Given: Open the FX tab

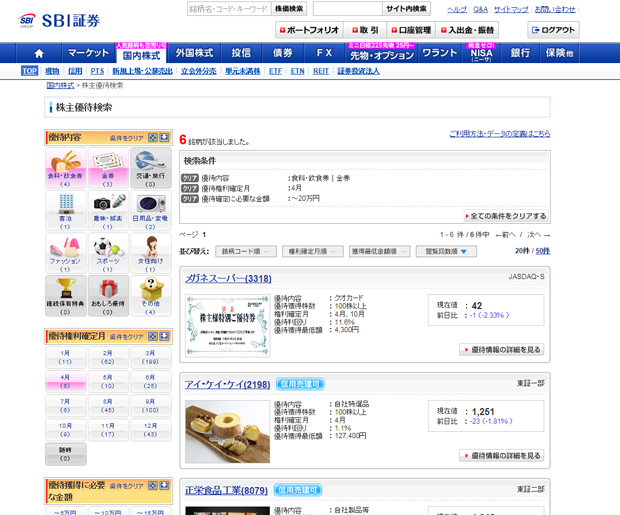Looking at the screenshot, I should click(324, 53).
